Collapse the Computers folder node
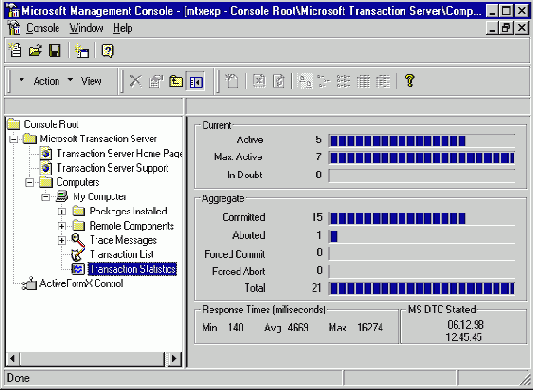The width and height of the screenshot is (533, 390). [30, 183]
